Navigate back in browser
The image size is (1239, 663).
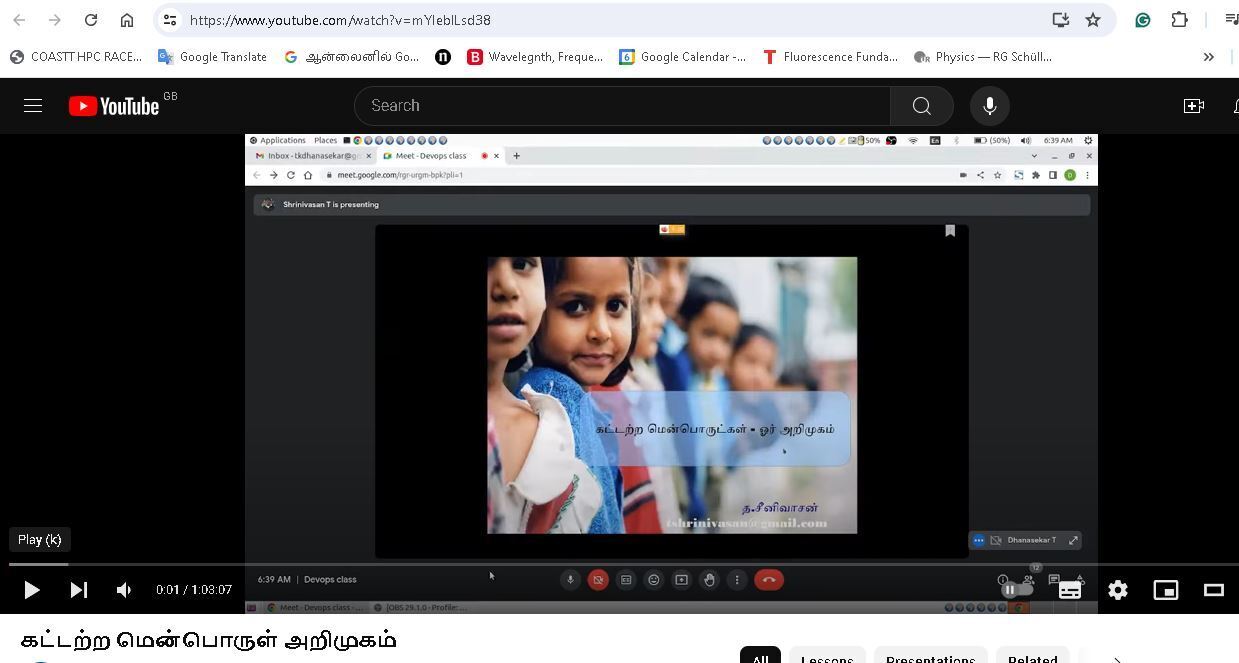click(19, 20)
